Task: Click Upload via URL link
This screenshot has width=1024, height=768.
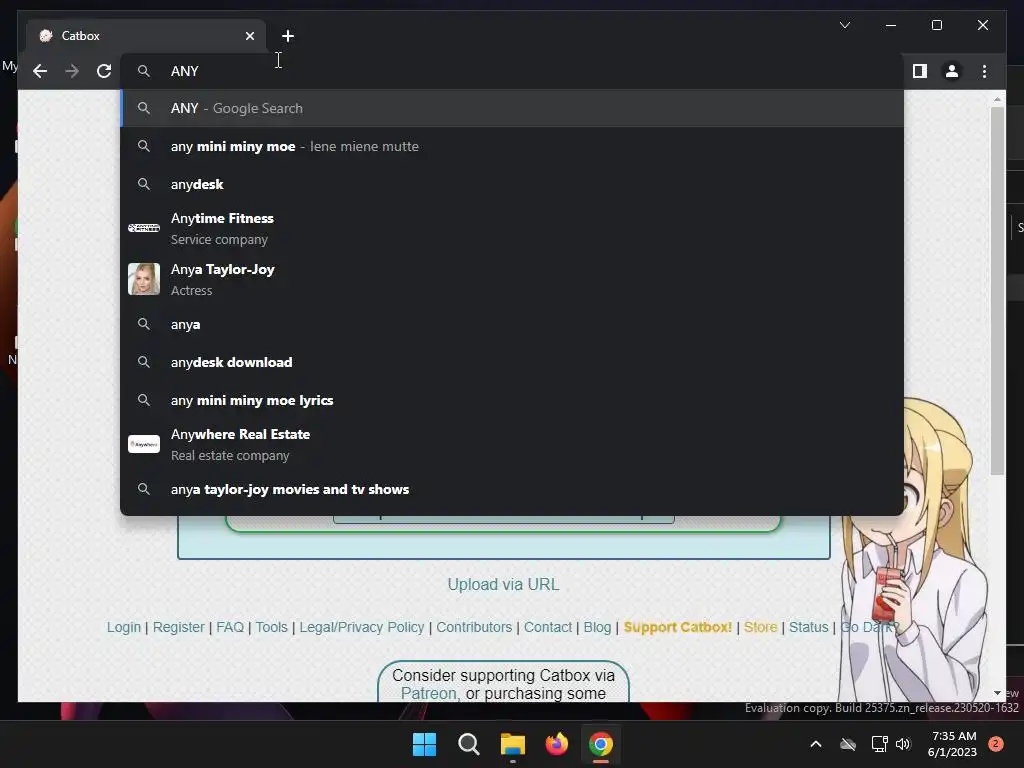Action: click(x=504, y=584)
